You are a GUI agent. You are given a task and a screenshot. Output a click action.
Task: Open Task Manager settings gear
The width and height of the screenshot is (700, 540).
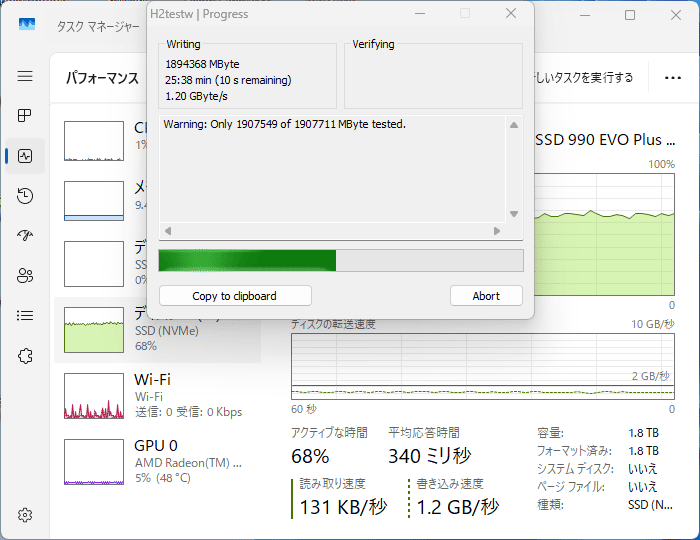[x=25, y=515]
